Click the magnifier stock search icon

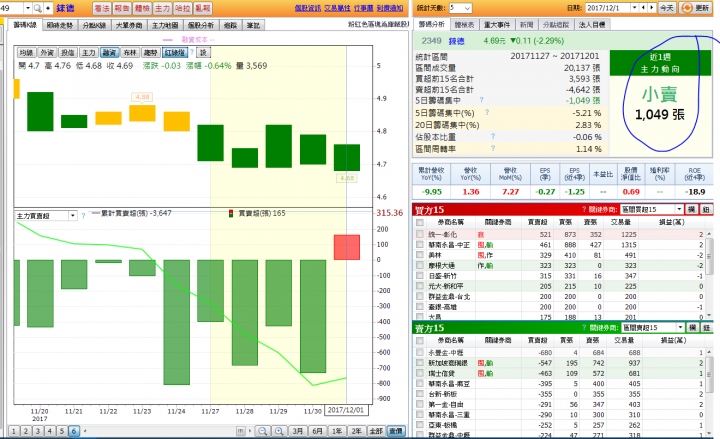38,8
